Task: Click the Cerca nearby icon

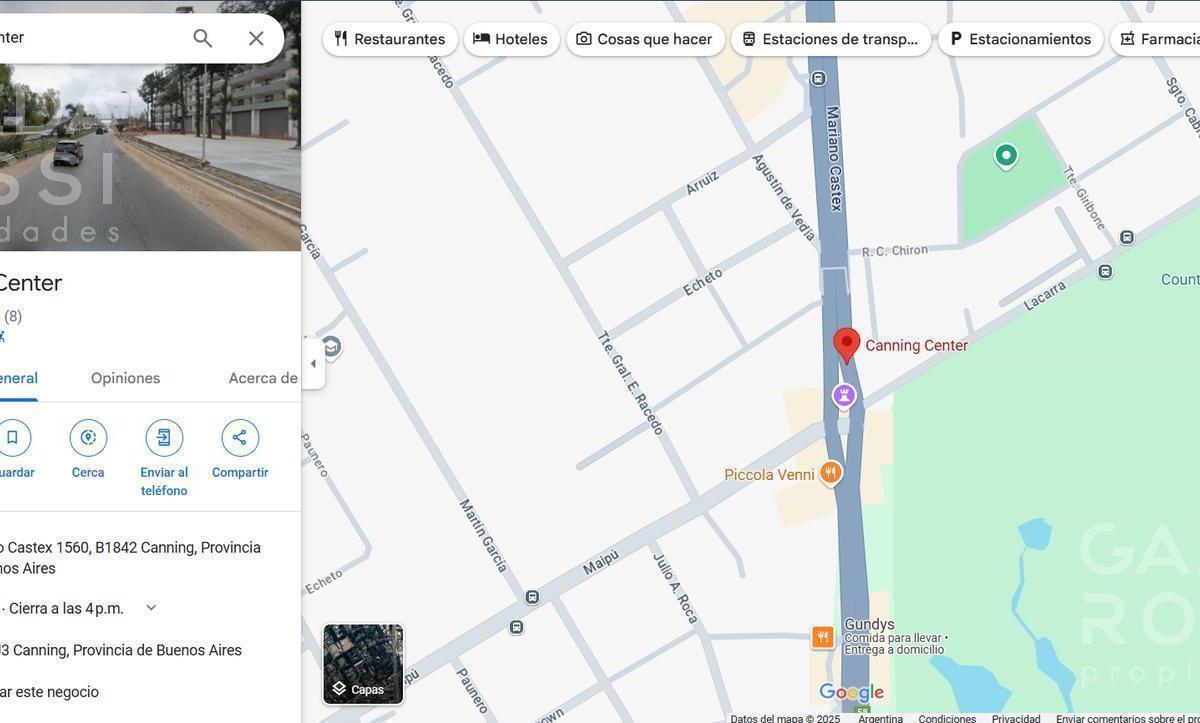Action: click(88, 438)
